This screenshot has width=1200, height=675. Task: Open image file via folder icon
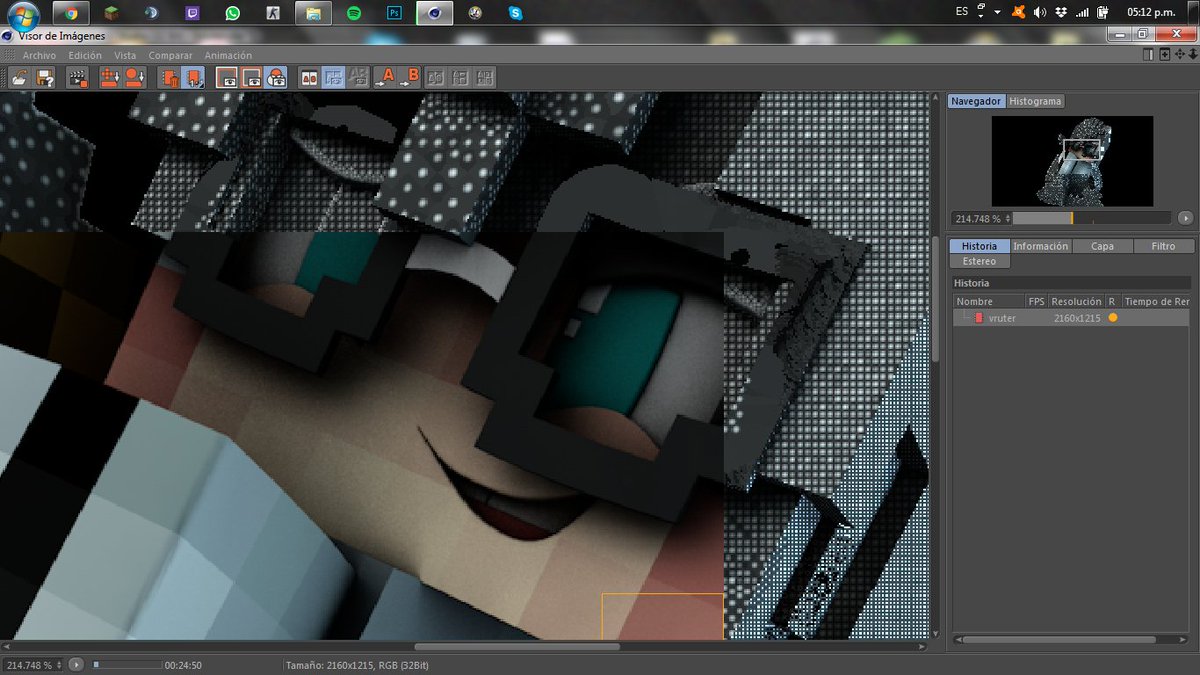tap(19, 77)
